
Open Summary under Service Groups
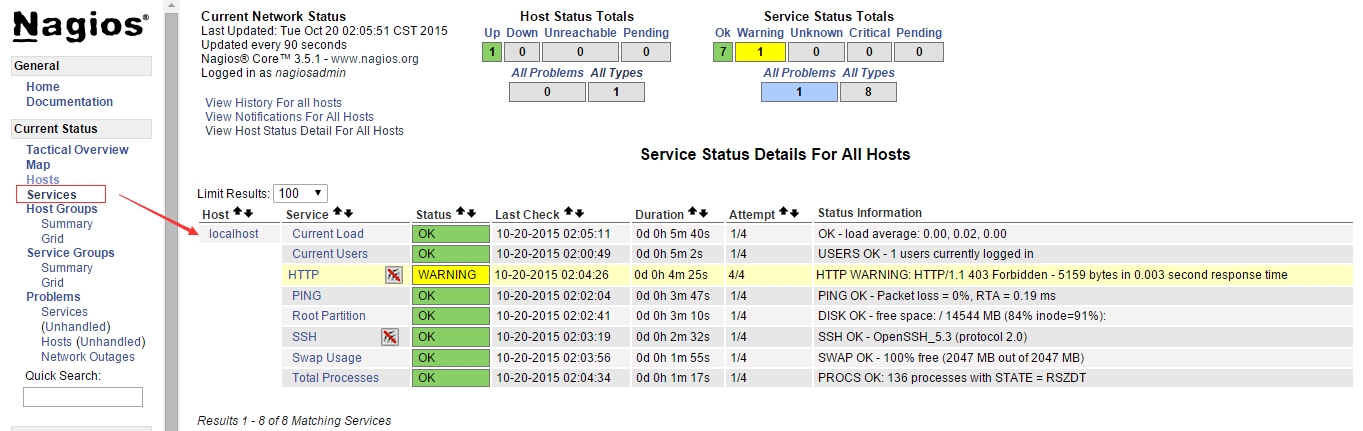(67, 268)
